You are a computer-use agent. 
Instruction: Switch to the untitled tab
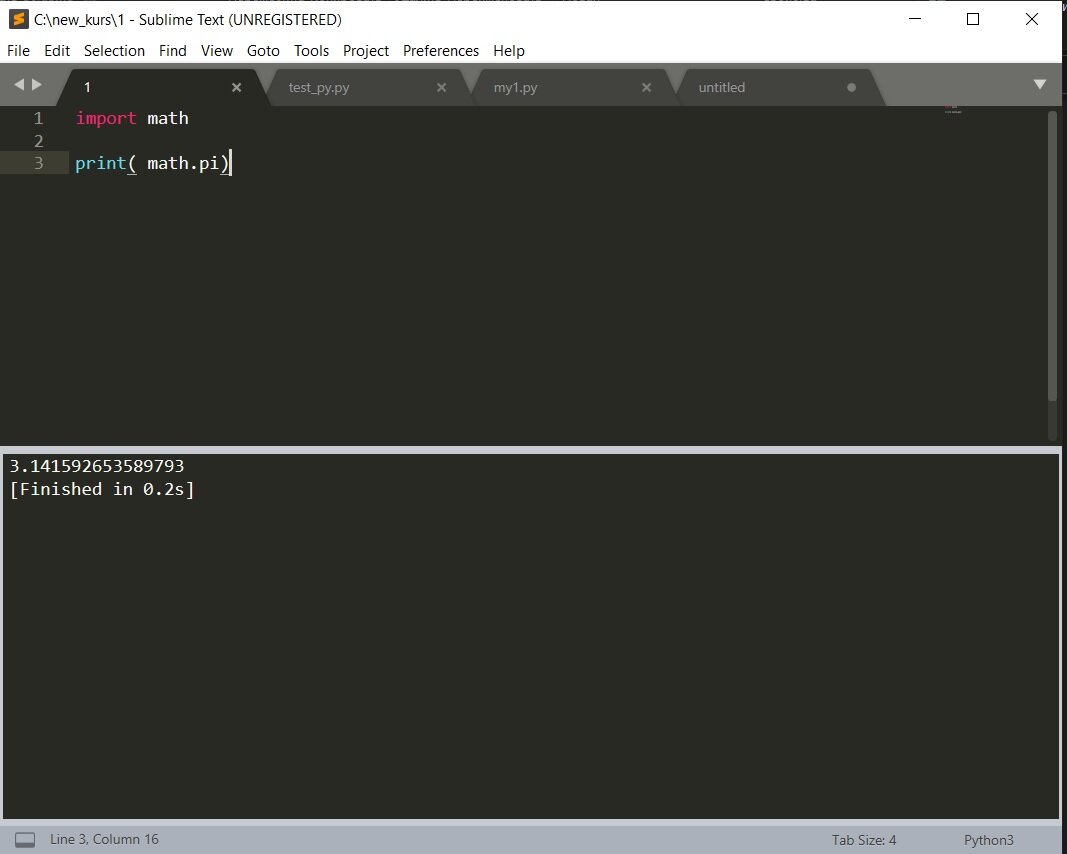click(722, 87)
